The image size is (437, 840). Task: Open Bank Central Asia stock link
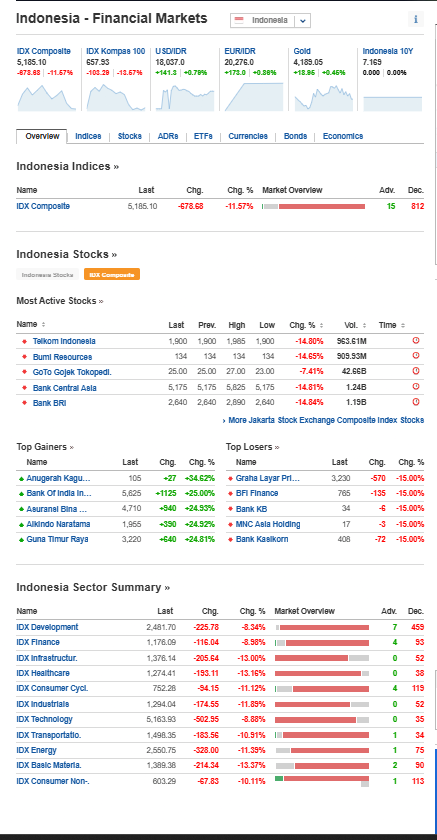point(65,387)
